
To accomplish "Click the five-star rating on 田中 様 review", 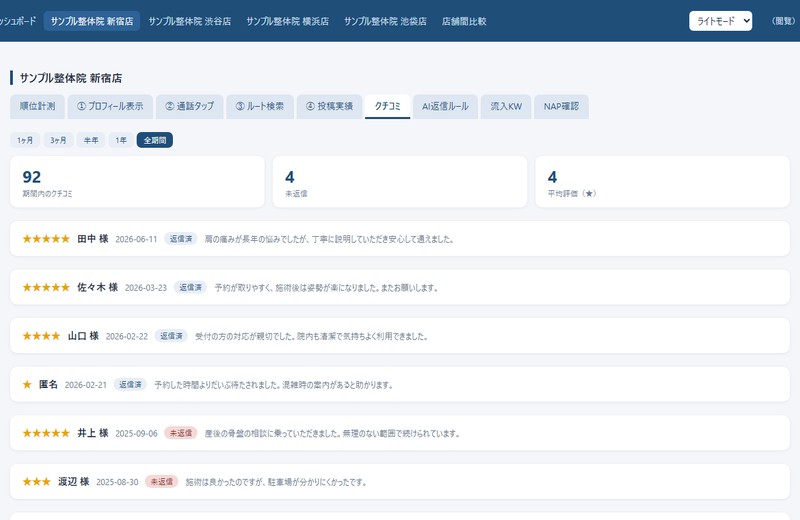I will tap(46, 239).
